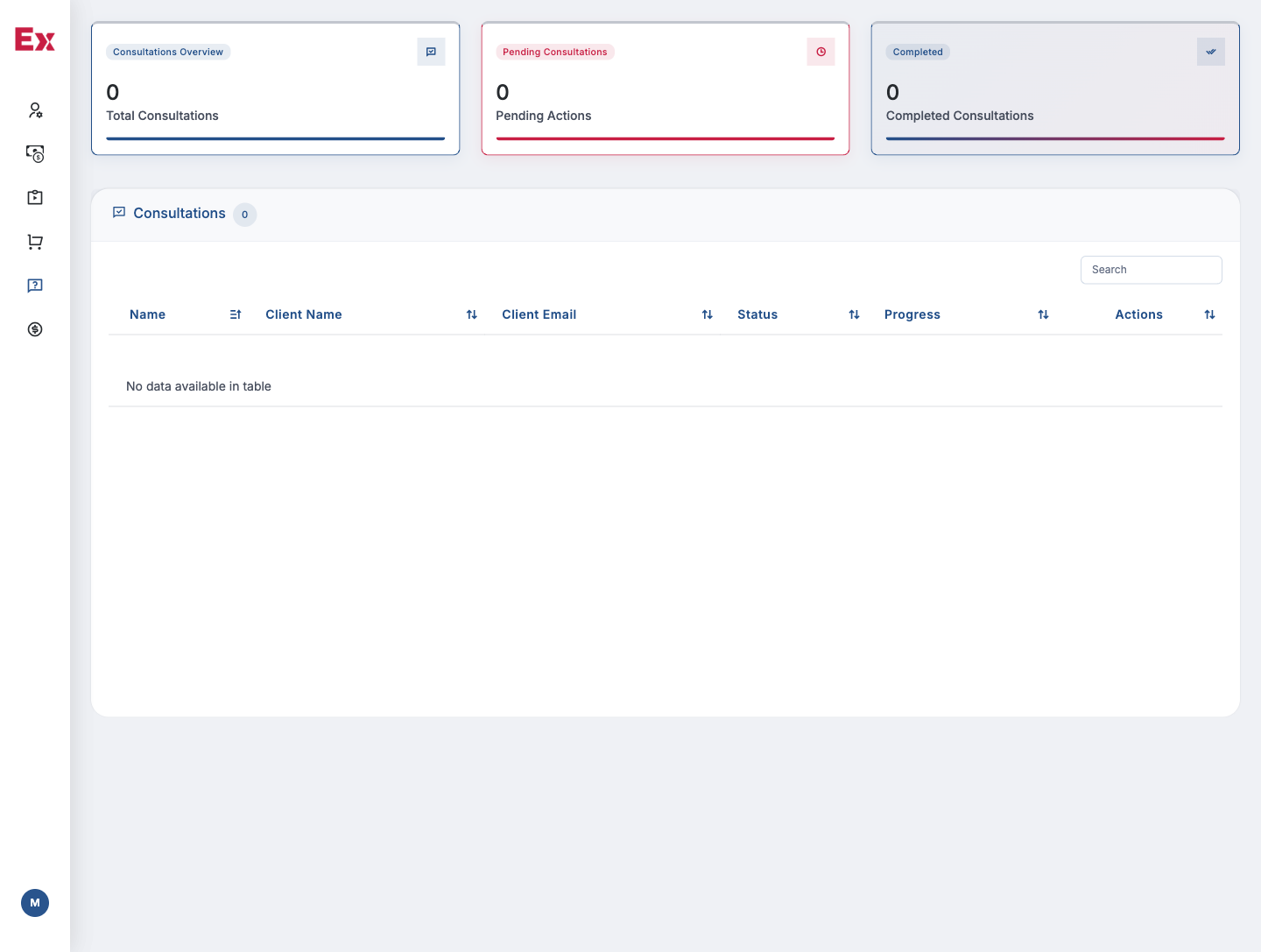
Task: Sort by the Status sort arrows
Action: click(855, 314)
